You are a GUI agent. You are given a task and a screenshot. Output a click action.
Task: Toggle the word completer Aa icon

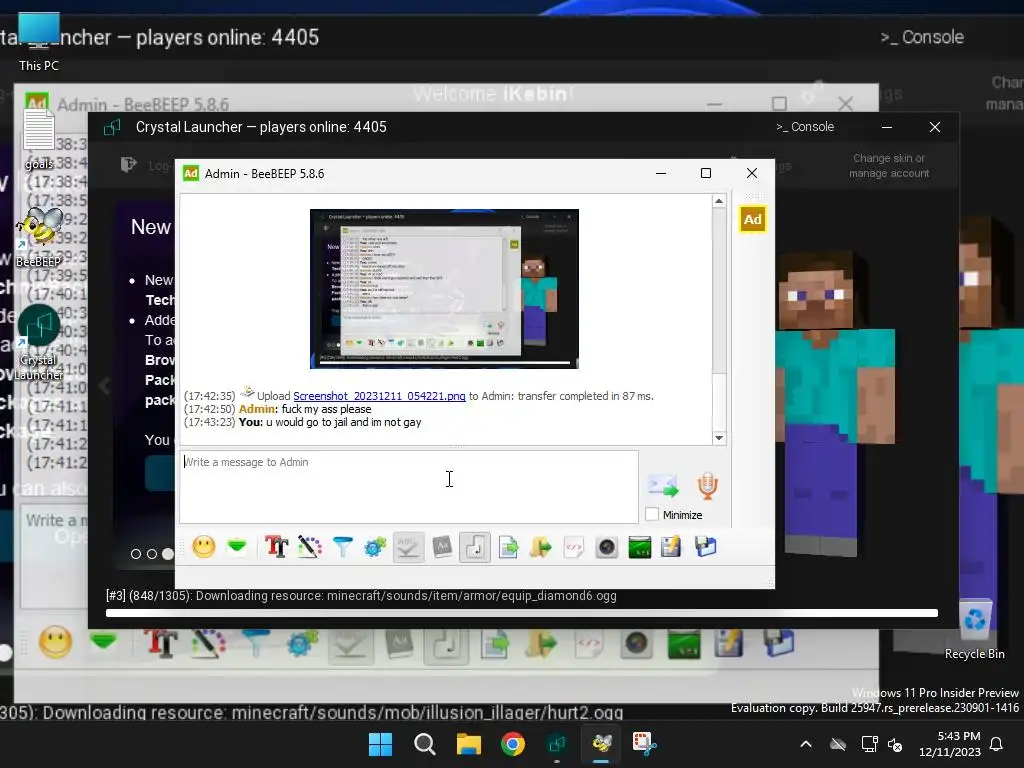coord(442,547)
